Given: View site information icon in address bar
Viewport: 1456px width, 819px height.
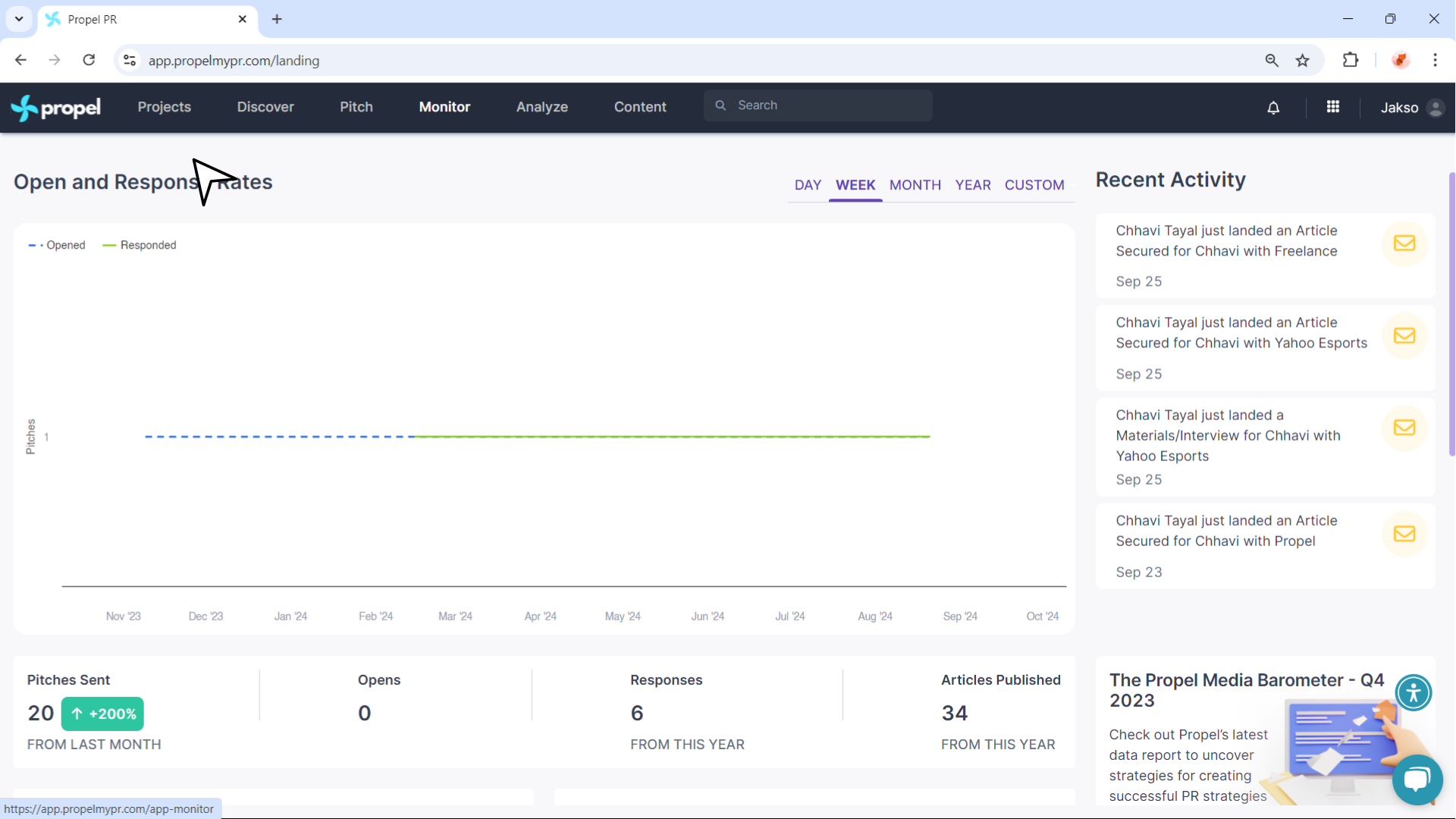Looking at the screenshot, I should pyautogui.click(x=130, y=60).
